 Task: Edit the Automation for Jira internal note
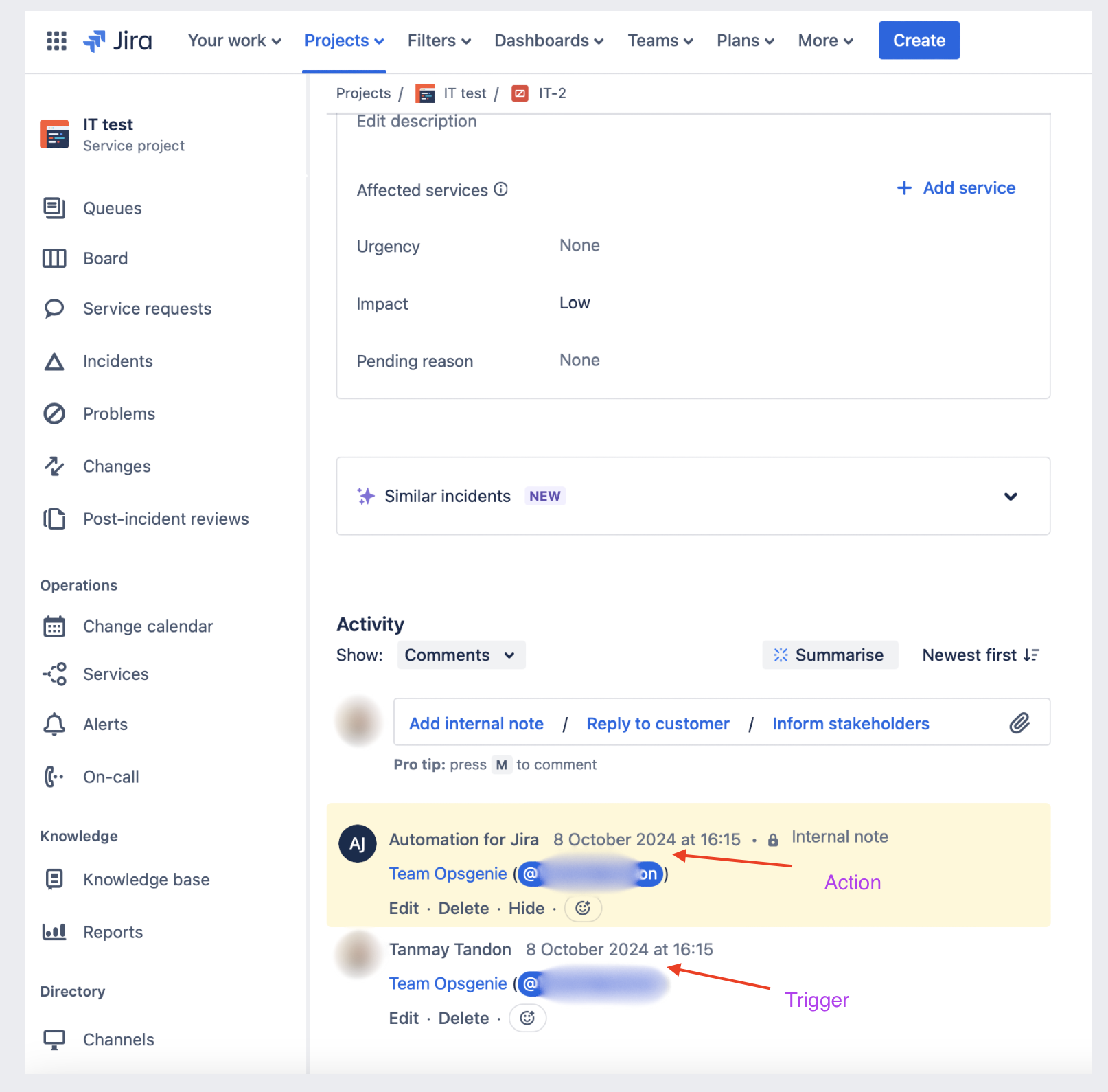click(404, 908)
